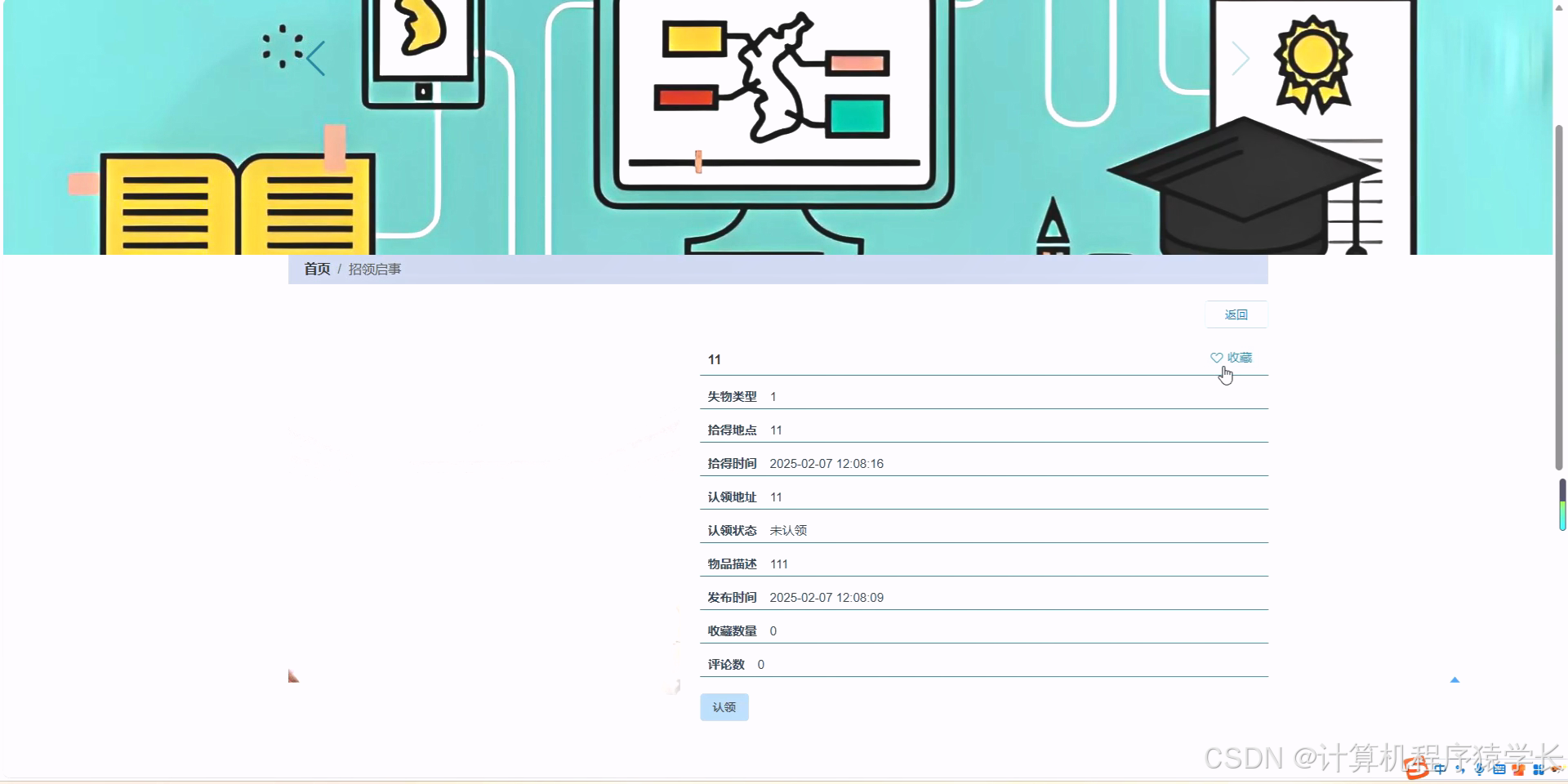Open the soft keyboard icon in the input tray
Viewport: 1568px width, 784px height.
(x=1500, y=769)
